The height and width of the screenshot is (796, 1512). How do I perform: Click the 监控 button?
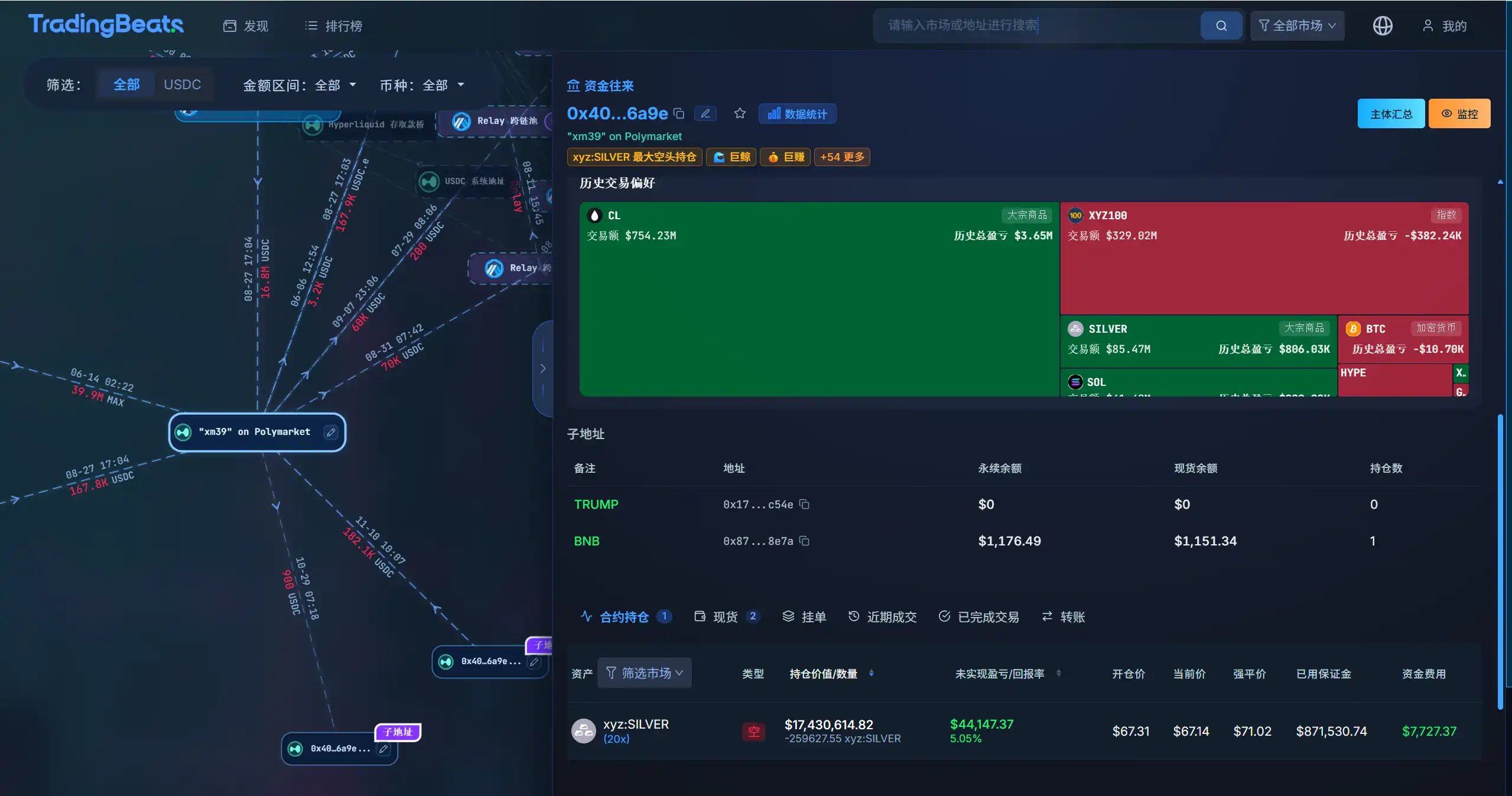click(1459, 113)
